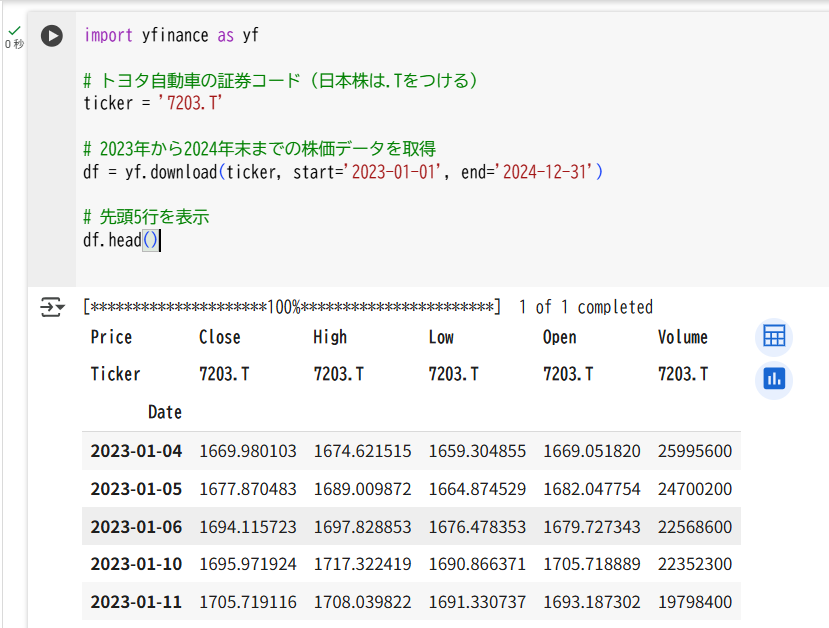This screenshot has width=829, height=628.
Task: Click the 2023-01-11 date row label
Action: [136, 602]
